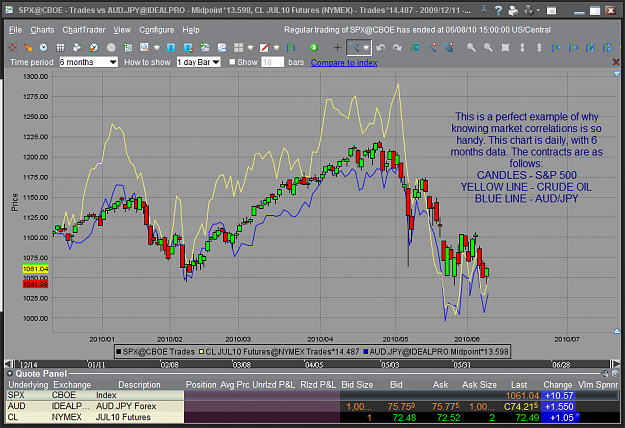625x428 pixels.
Task: Click the red 1041.98 price axis label
Action: (x=35, y=285)
